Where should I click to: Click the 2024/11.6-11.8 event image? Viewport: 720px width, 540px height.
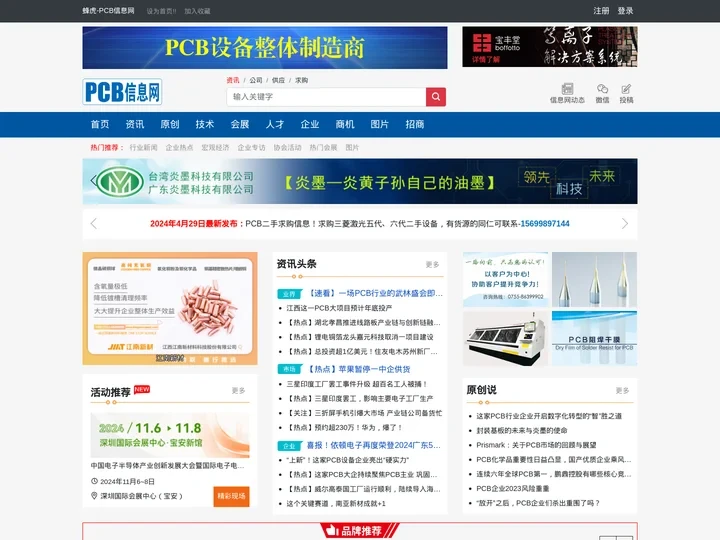click(170, 435)
